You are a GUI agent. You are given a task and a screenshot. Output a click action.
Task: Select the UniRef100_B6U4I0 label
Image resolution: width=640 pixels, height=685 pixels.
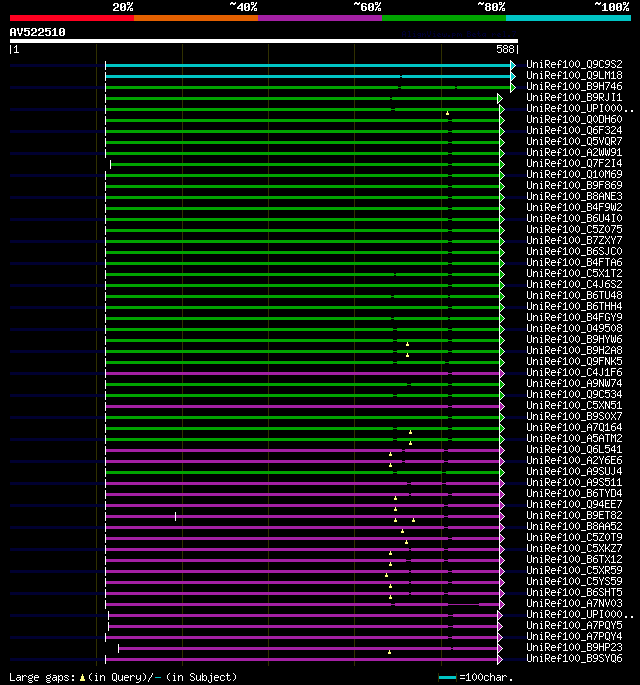574,218
